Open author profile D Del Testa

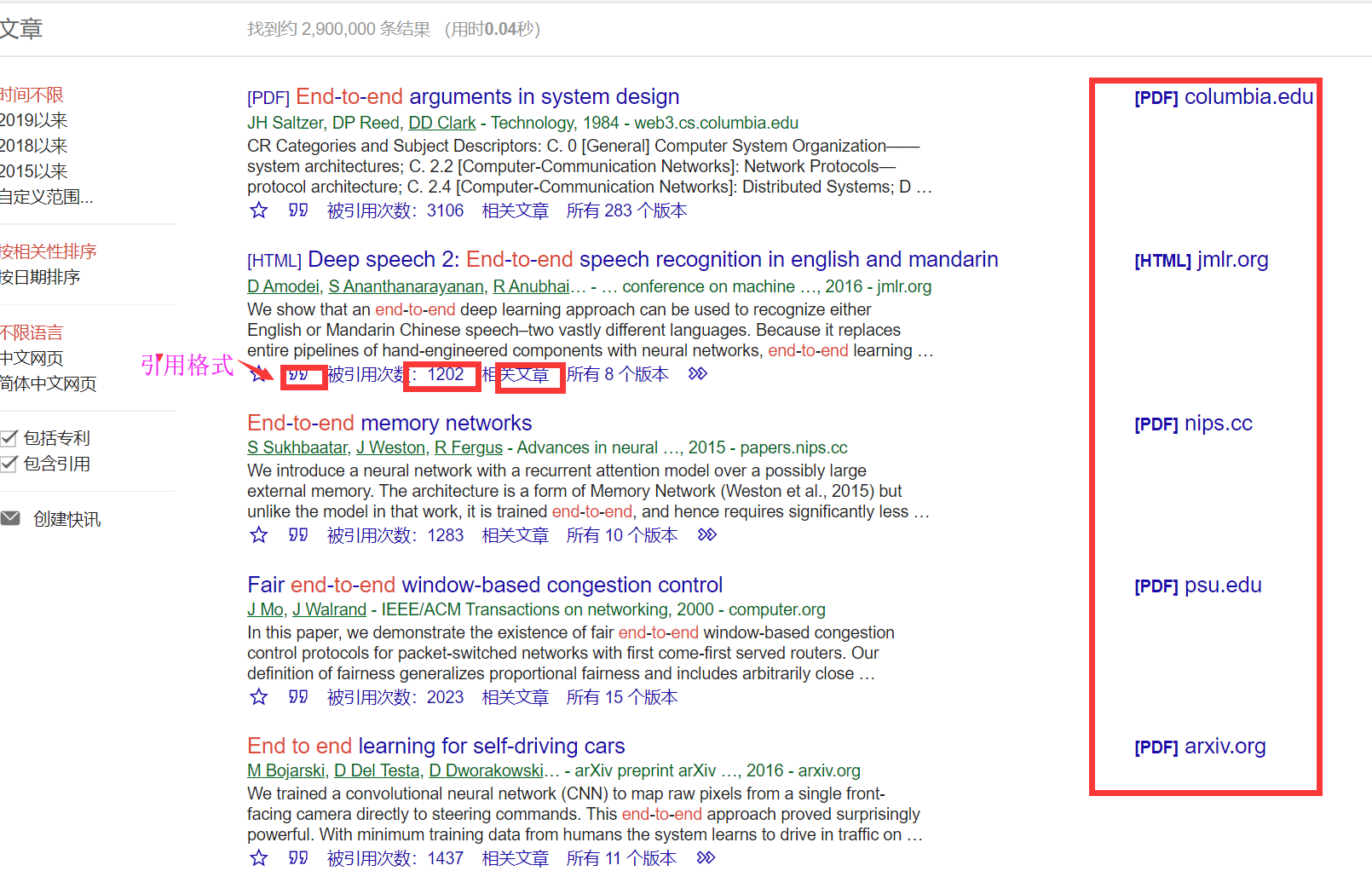[377, 770]
